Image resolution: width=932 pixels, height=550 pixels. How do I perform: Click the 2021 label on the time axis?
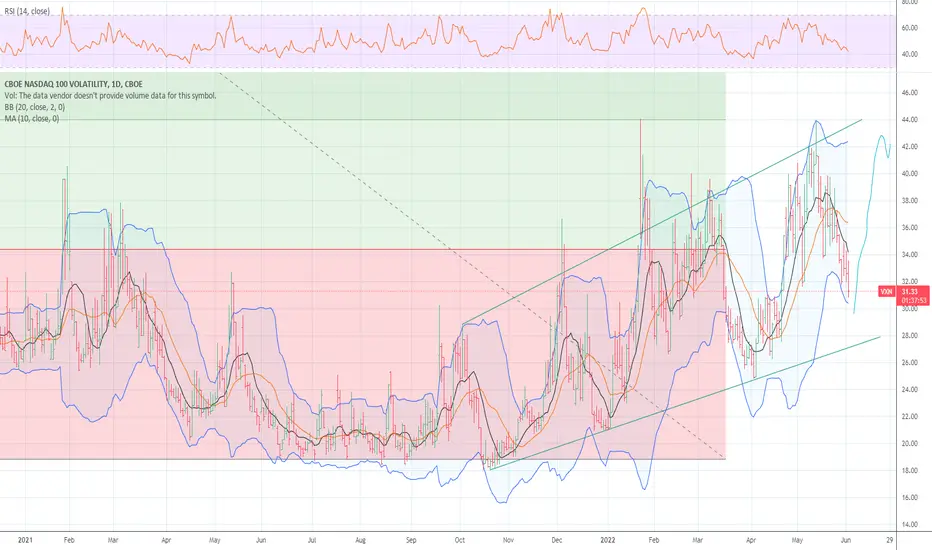click(x=25, y=540)
